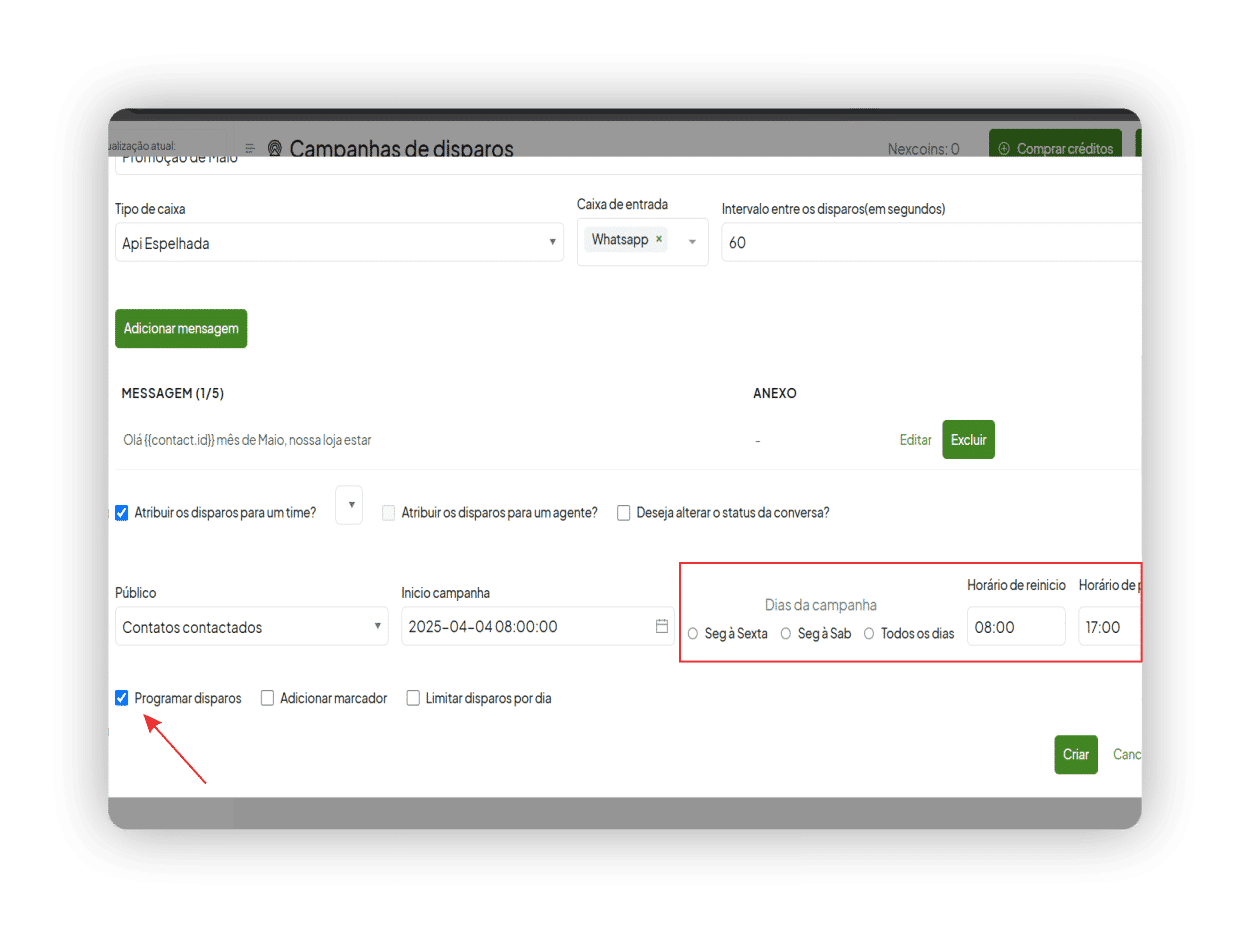The image size is (1250, 938).
Task: Remove the Whatsapp tag with its x
Action: [658, 240]
